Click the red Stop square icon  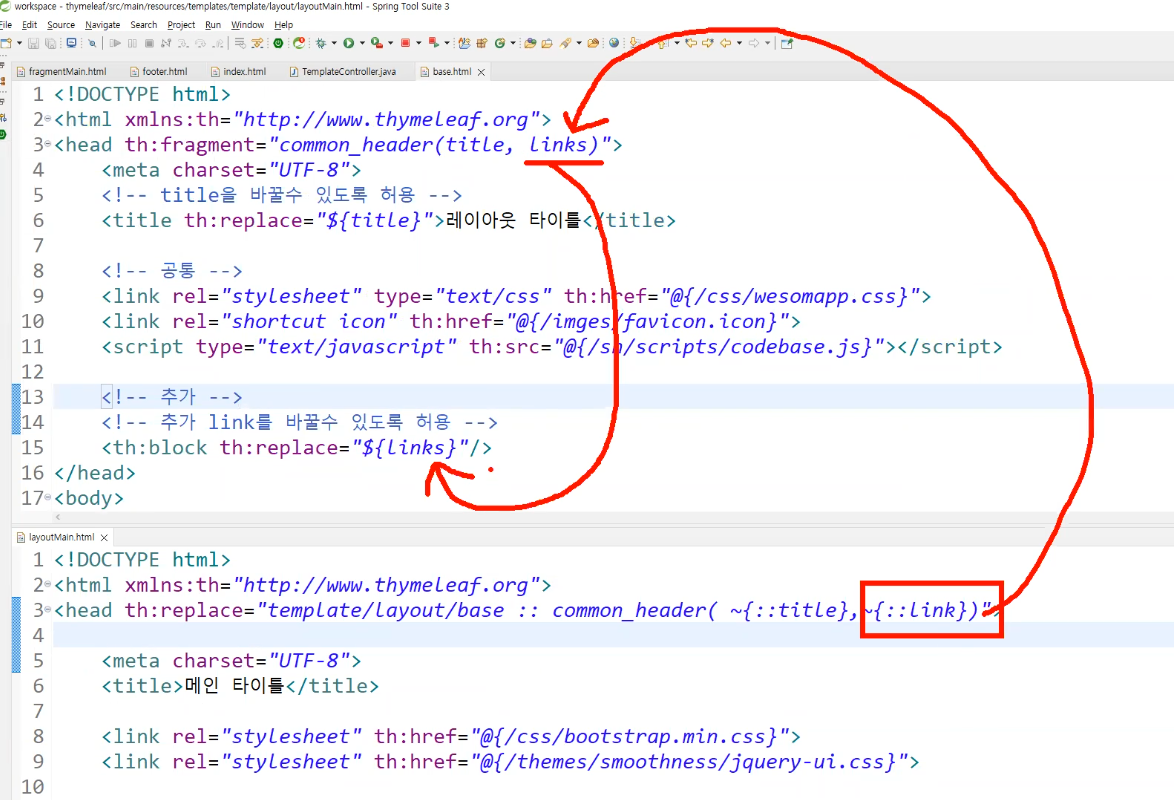click(405, 43)
